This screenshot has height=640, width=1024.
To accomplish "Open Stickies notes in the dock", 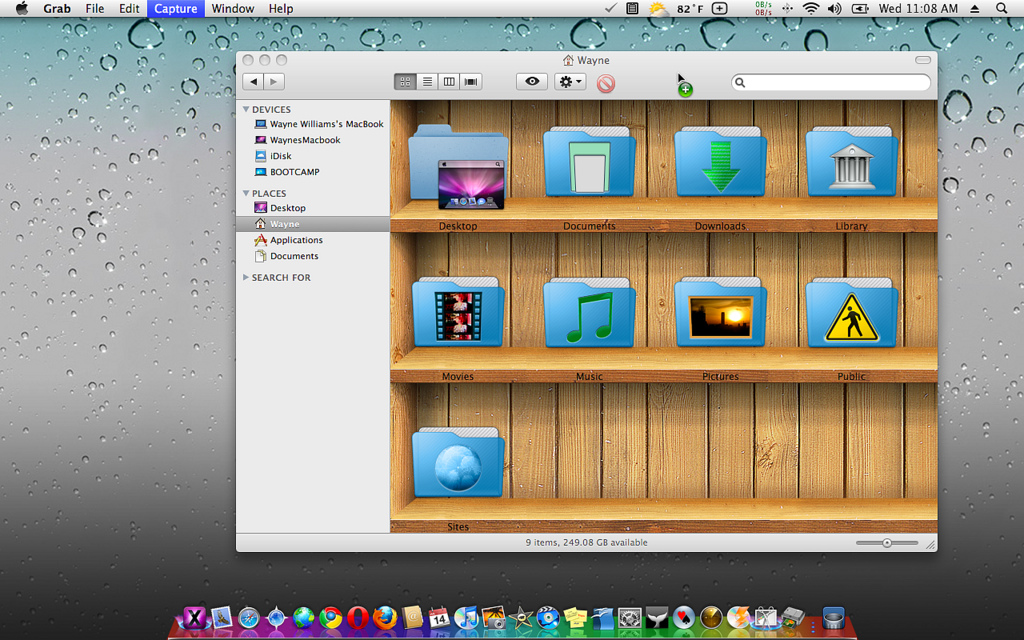I will (575, 617).
